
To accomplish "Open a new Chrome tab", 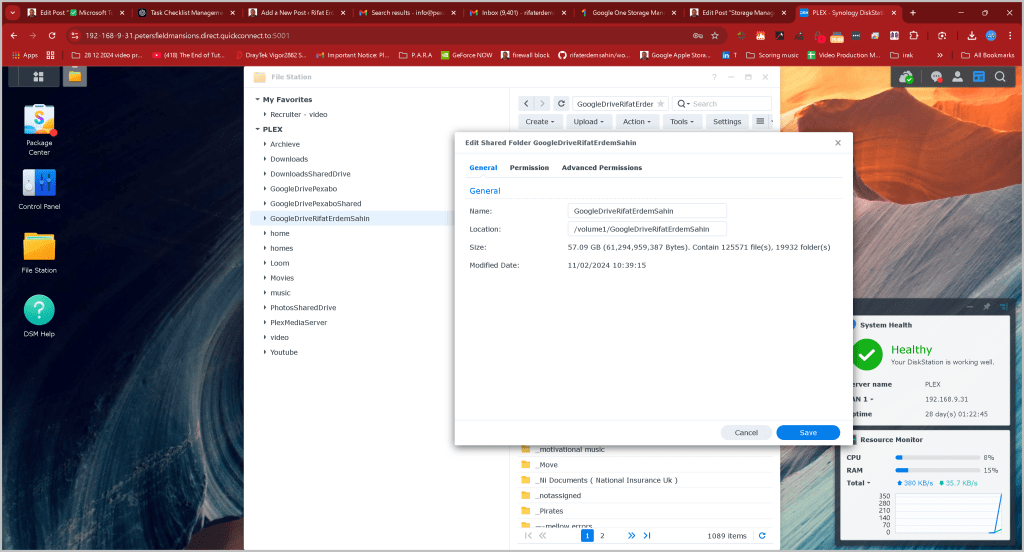I will pyautogui.click(x=912, y=12).
